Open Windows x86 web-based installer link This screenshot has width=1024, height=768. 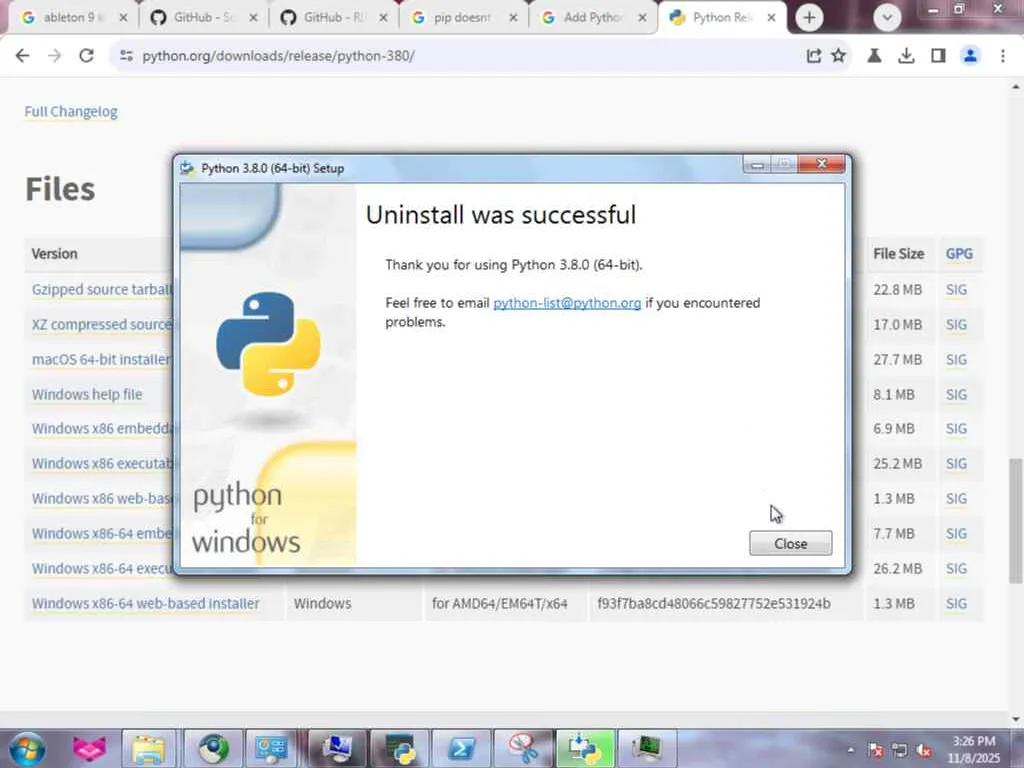pyautogui.click(x=101, y=498)
